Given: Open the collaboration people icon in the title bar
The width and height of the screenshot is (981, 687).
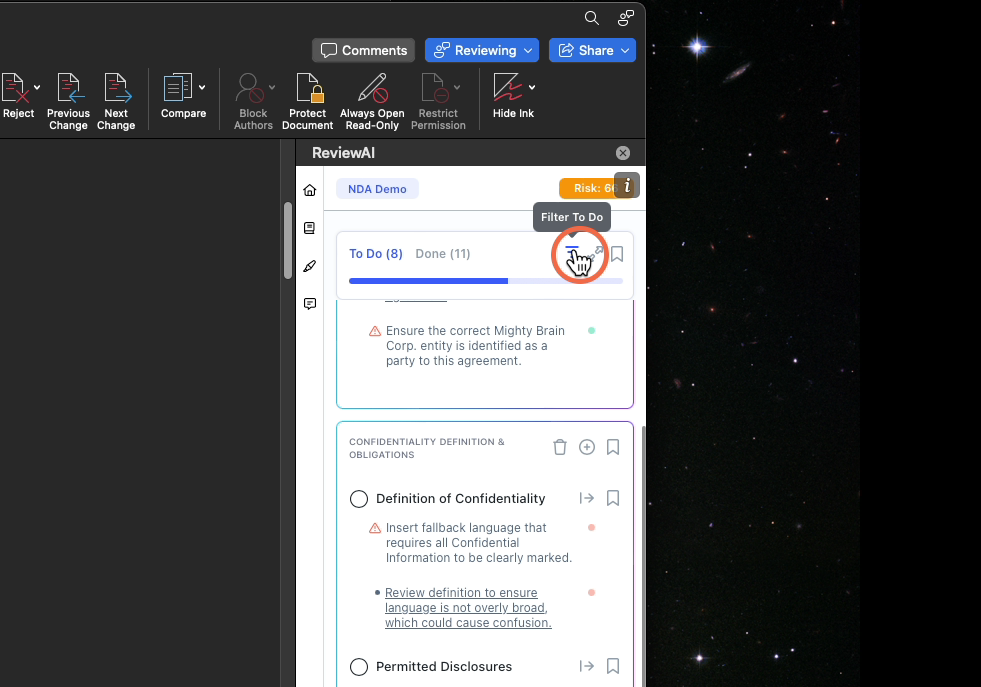Looking at the screenshot, I should (x=626, y=18).
